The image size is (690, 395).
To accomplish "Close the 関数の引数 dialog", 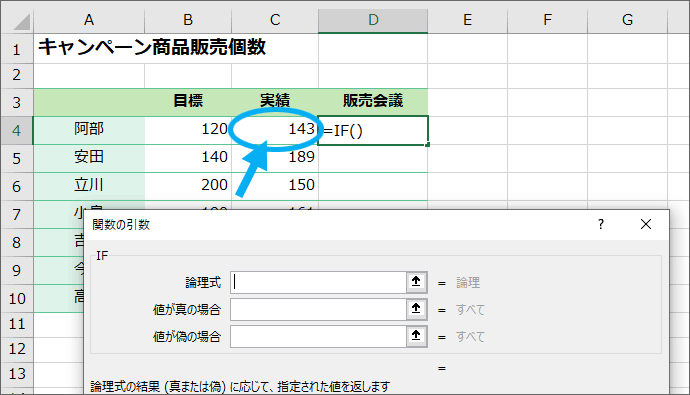I will (646, 224).
